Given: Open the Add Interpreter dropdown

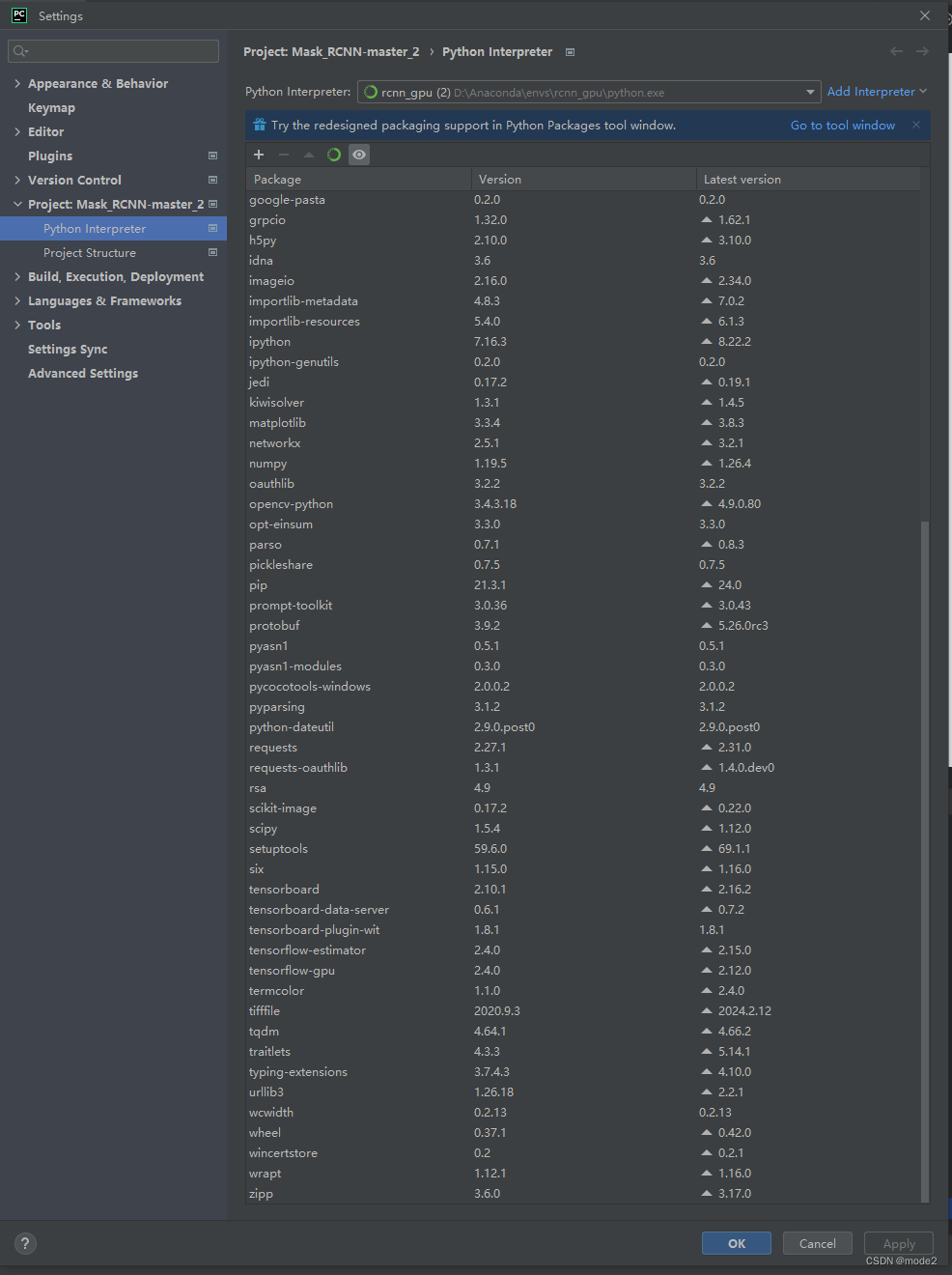Looking at the screenshot, I should click(x=877, y=92).
